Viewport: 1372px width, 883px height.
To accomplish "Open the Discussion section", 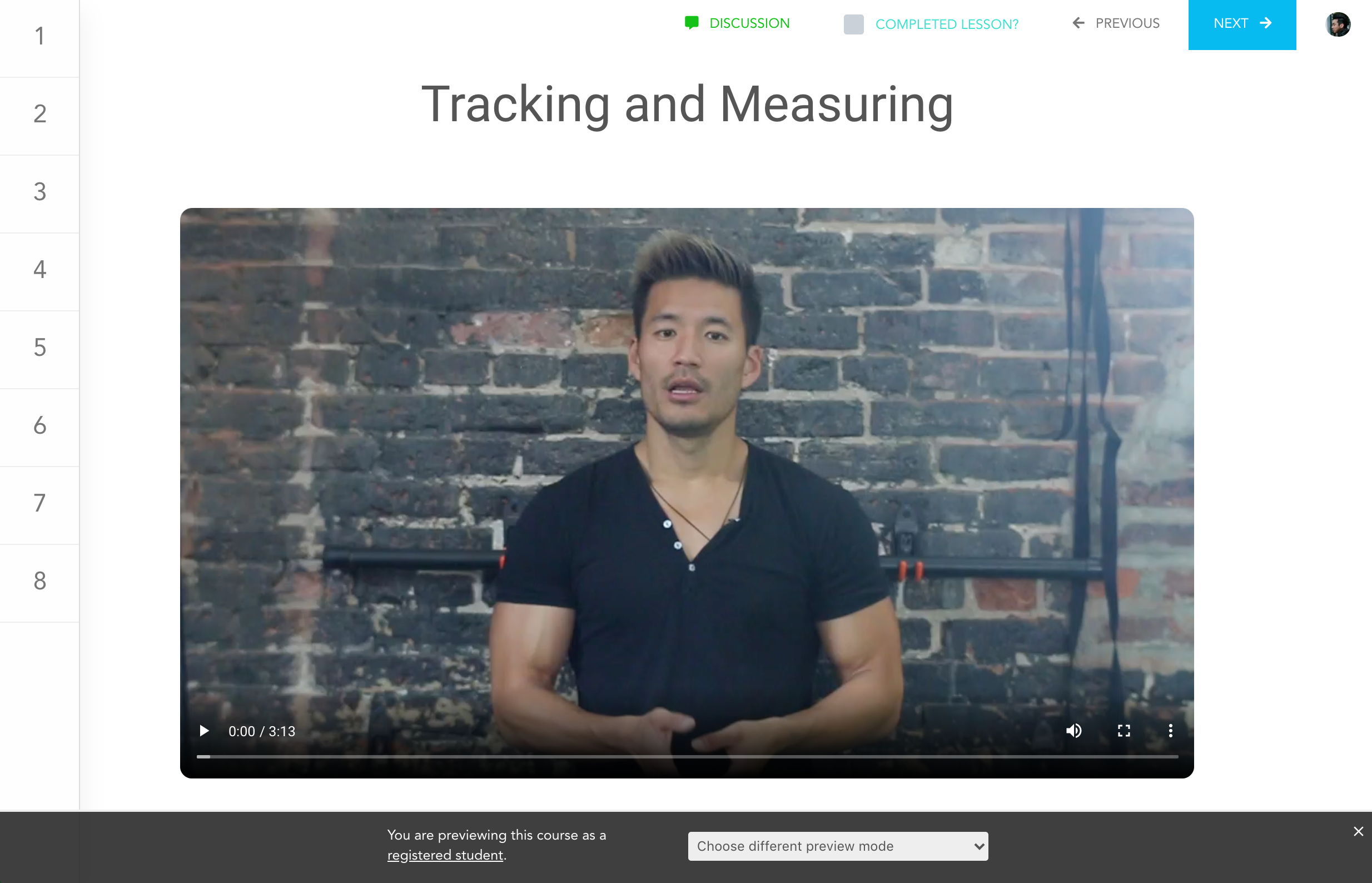I will pyautogui.click(x=737, y=23).
